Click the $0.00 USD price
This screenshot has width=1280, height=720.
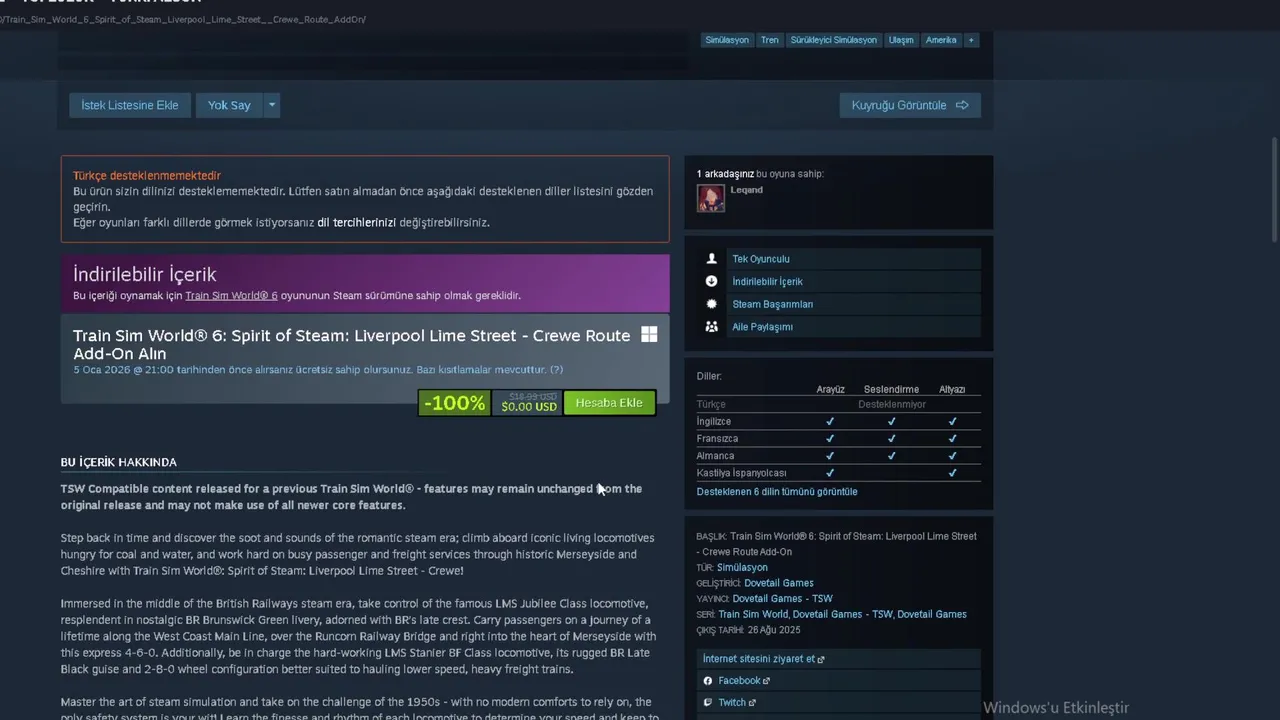[x=529, y=407]
